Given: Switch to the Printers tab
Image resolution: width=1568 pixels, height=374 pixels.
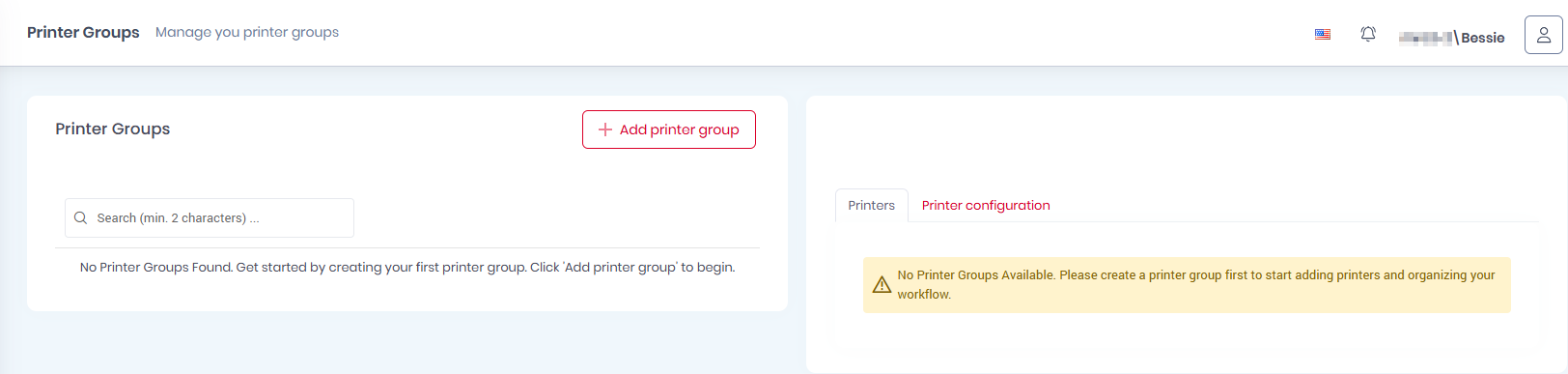Looking at the screenshot, I should (x=872, y=205).
